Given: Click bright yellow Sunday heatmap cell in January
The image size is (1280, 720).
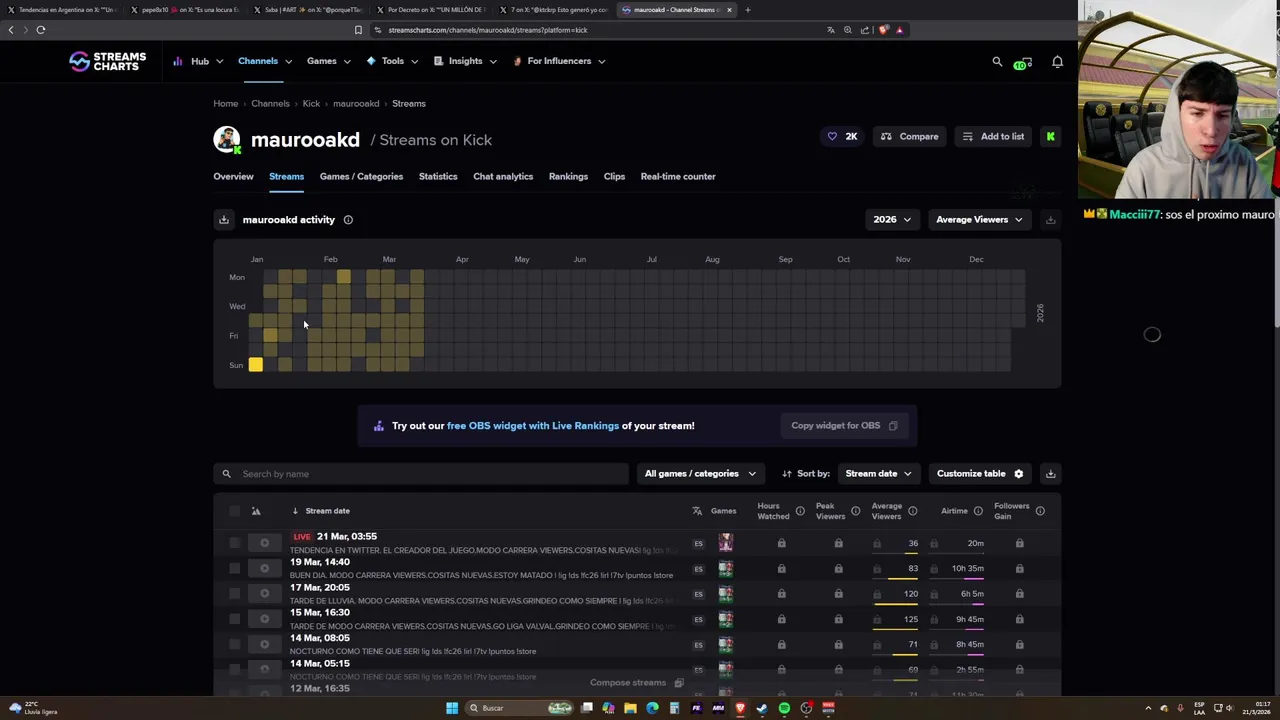Looking at the screenshot, I should 256,365.
